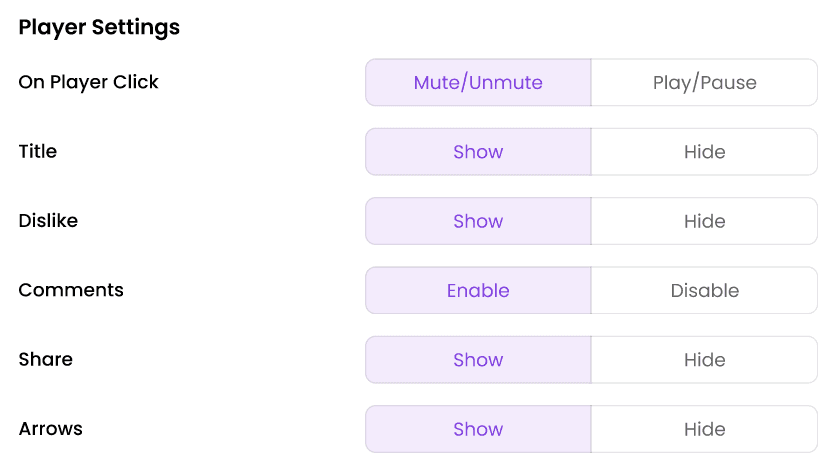Click the On Player Click label
This screenshot has height=470, width=836.
pyautogui.click(x=89, y=82)
